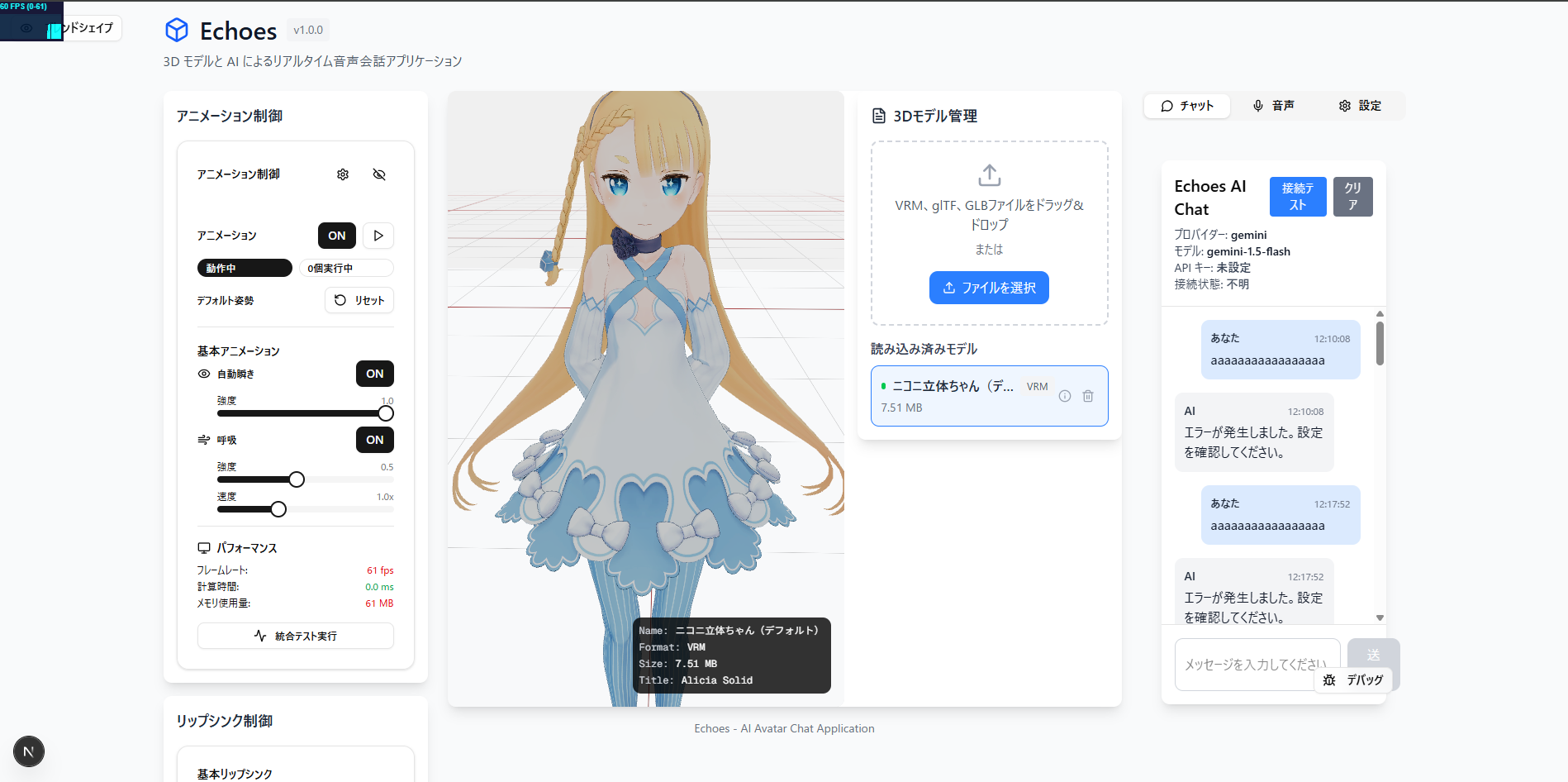Click モデル: gemini-1.5-flash text

[x=1232, y=251]
